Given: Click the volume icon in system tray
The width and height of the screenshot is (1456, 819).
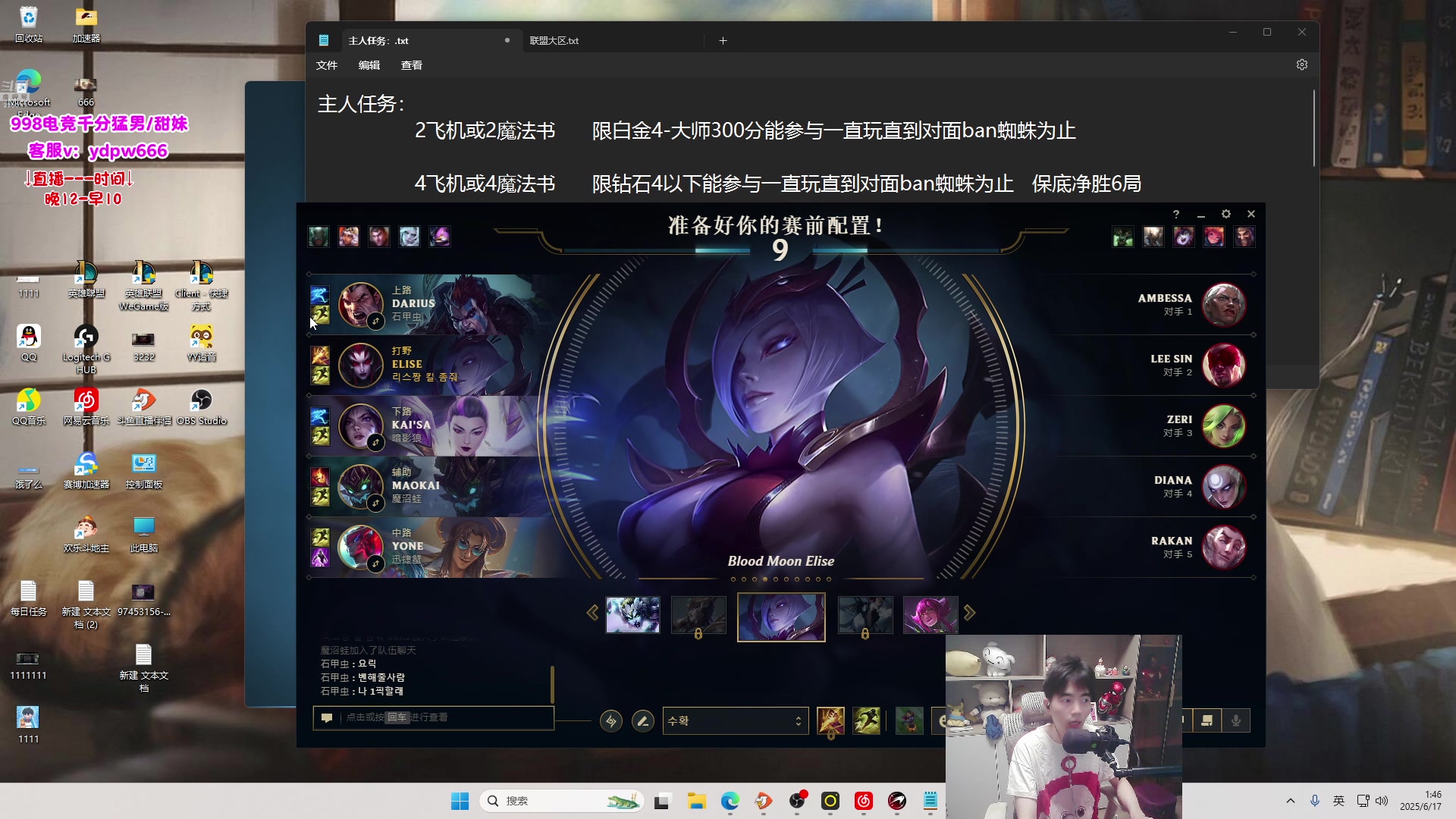Looking at the screenshot, I should coord(1382,801).
